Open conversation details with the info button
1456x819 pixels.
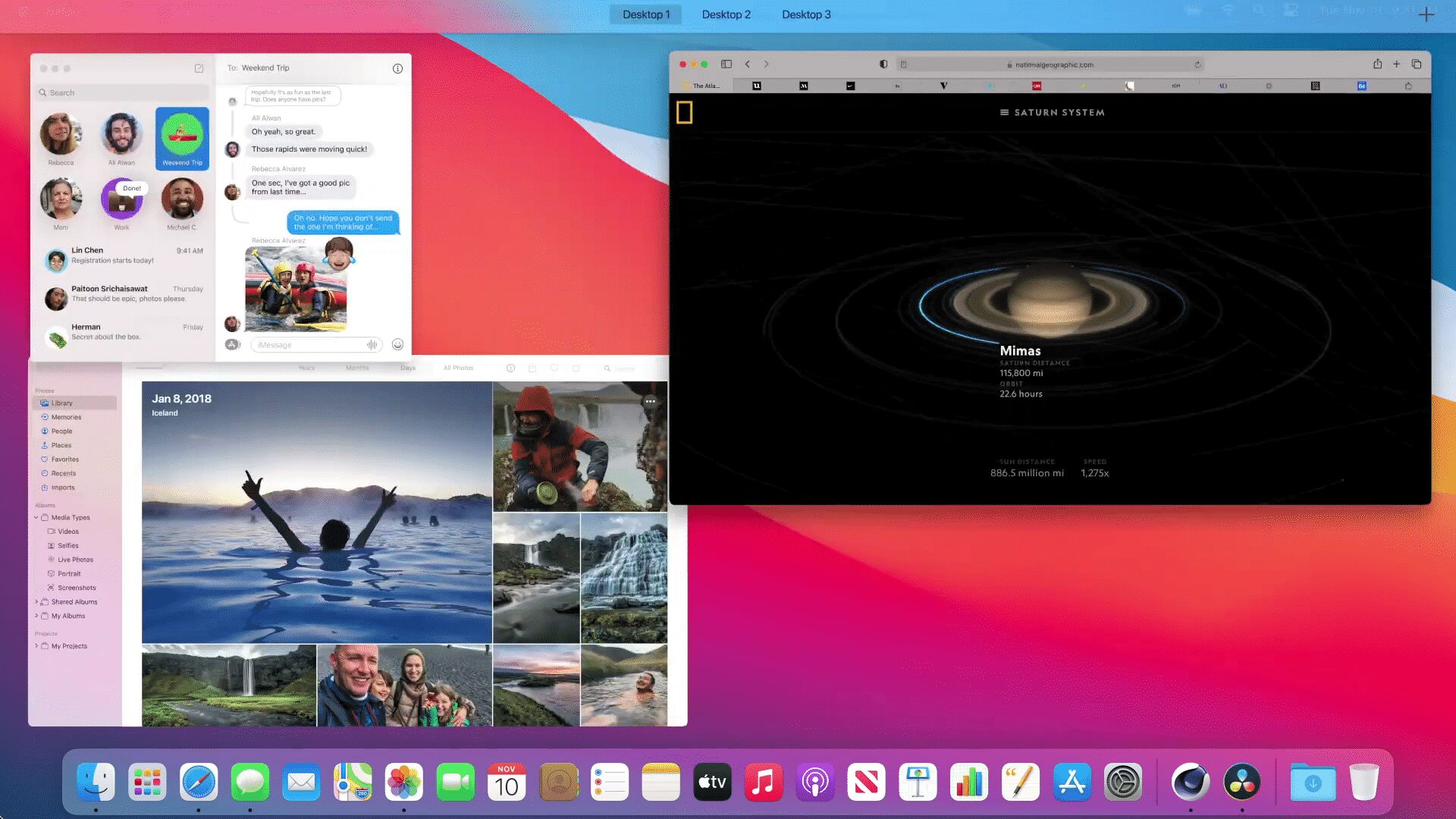click(x=397, y=67)
